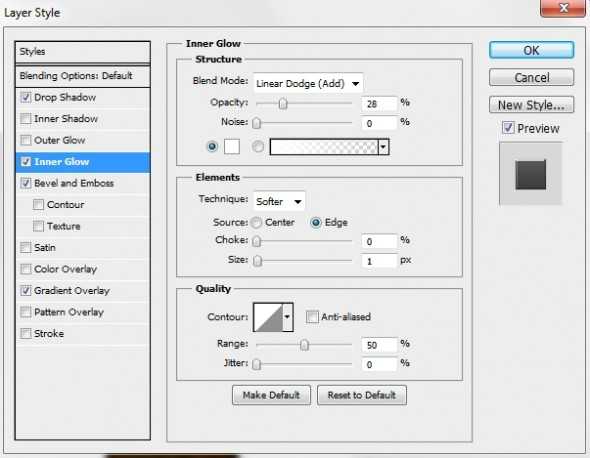The image size is (590, 458).
Task: Set glow Source to Center
Action: (x=257, y=223)
